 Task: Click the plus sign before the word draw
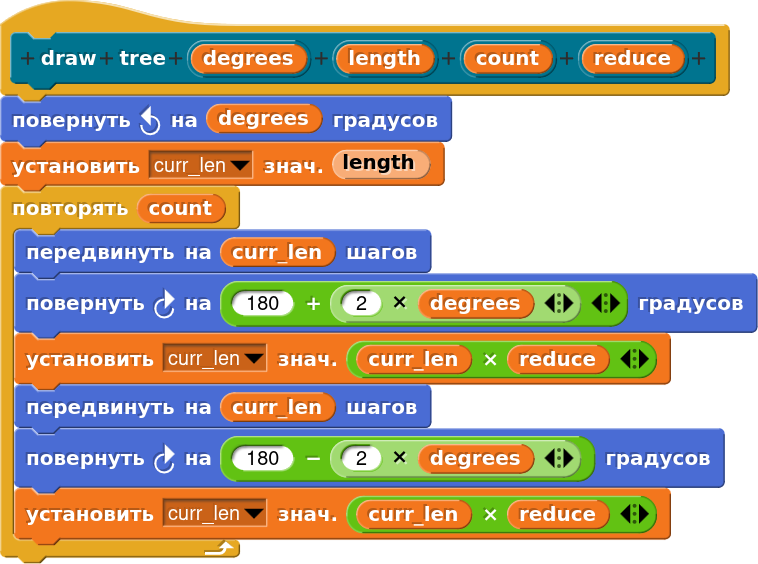[x=27, y=58]
